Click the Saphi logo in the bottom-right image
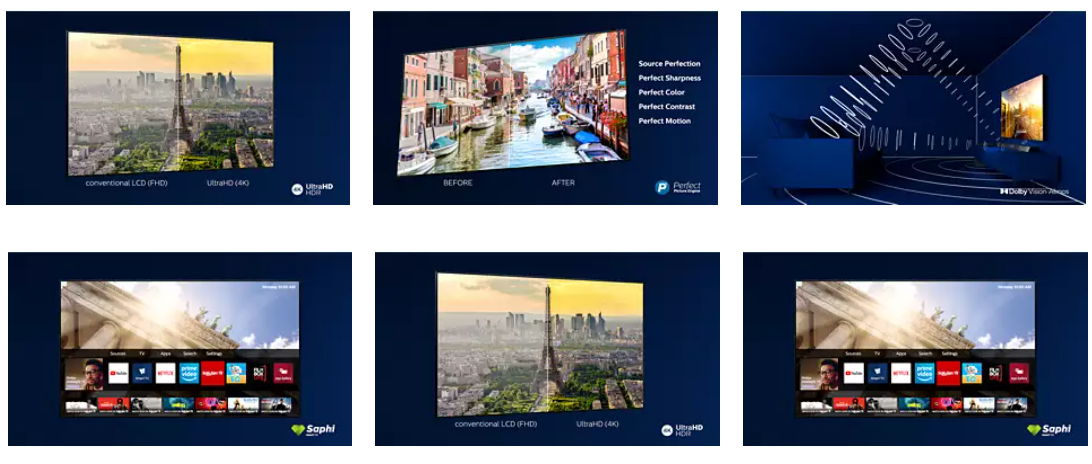 pyautogui.click(x=1050, y=430)
